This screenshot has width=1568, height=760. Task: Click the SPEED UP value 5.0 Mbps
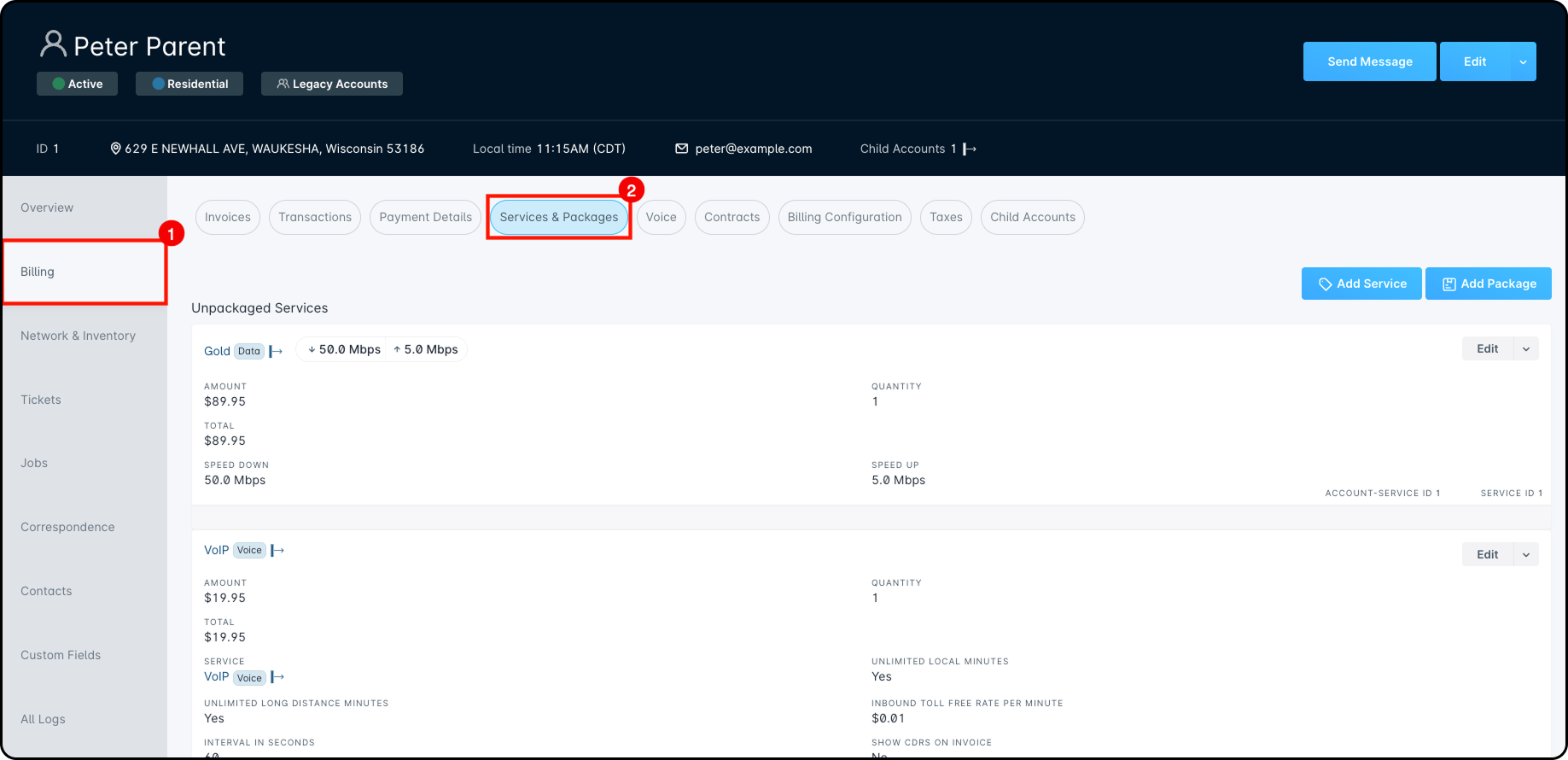[x=898, y=480]
